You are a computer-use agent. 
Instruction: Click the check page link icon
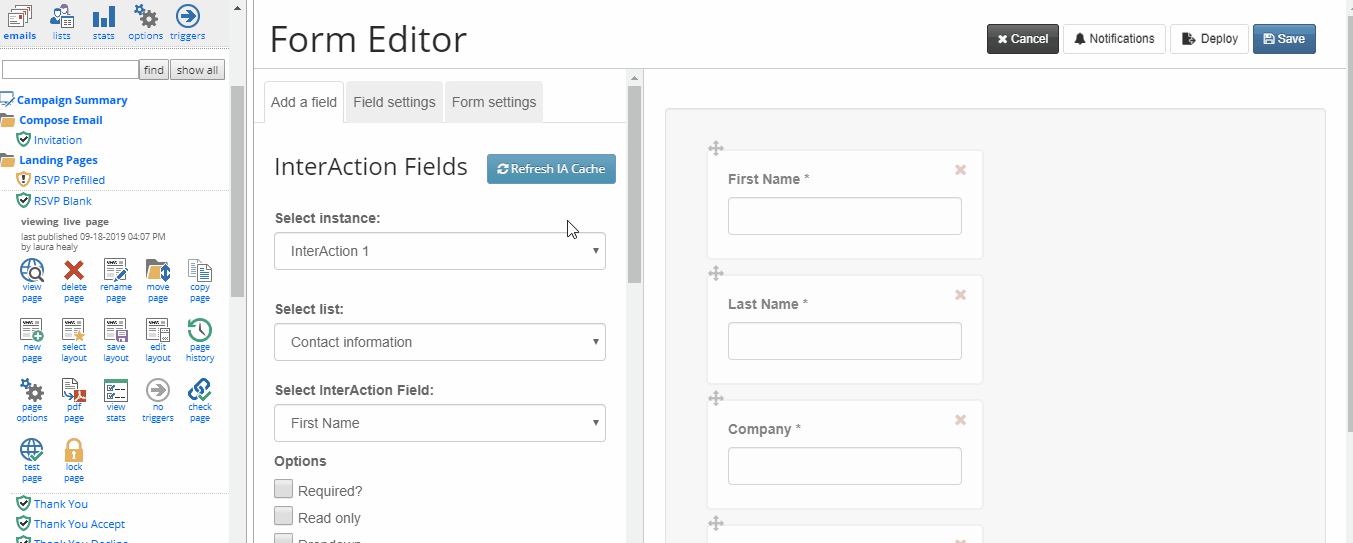(200, 391)
